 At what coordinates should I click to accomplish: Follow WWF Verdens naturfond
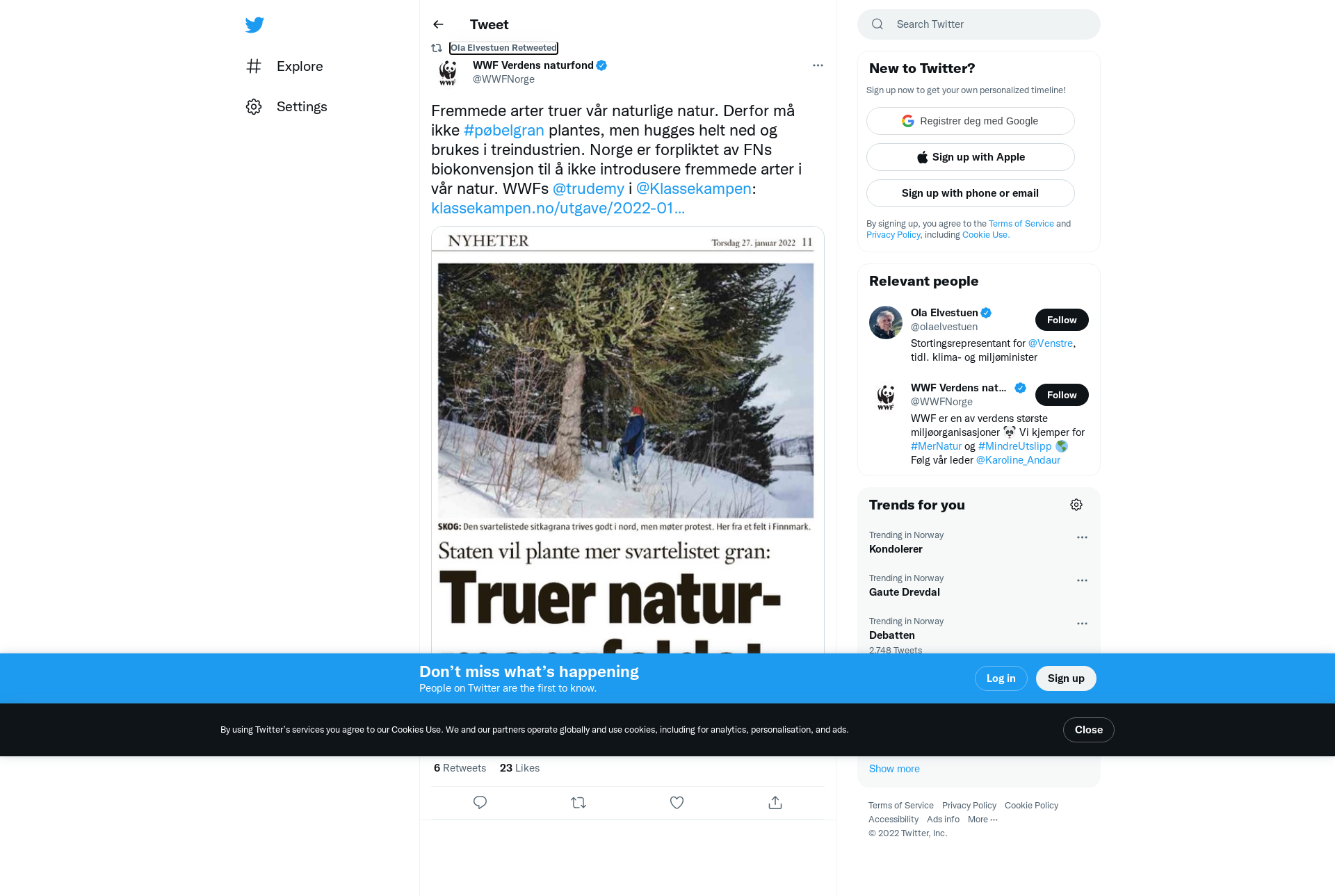pos(1062,395)
